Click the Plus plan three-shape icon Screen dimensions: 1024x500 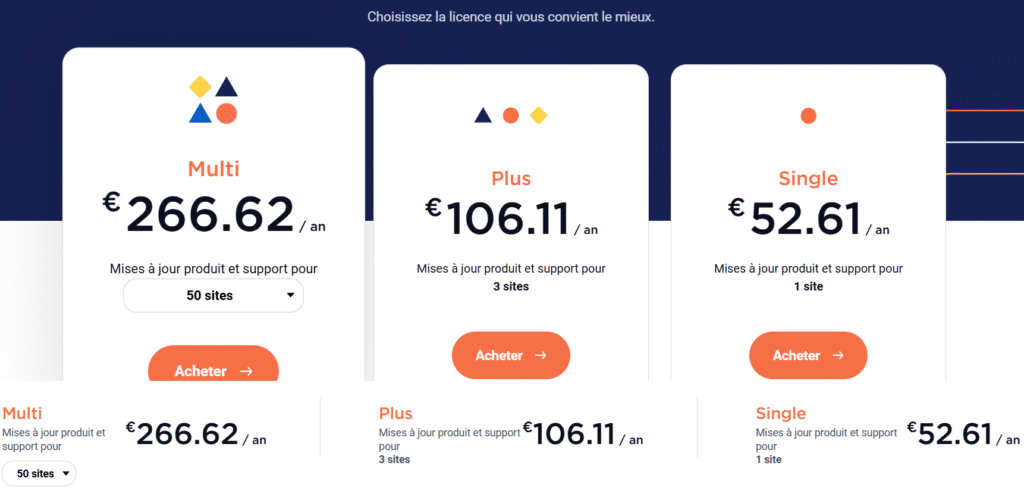click(510, 116)
